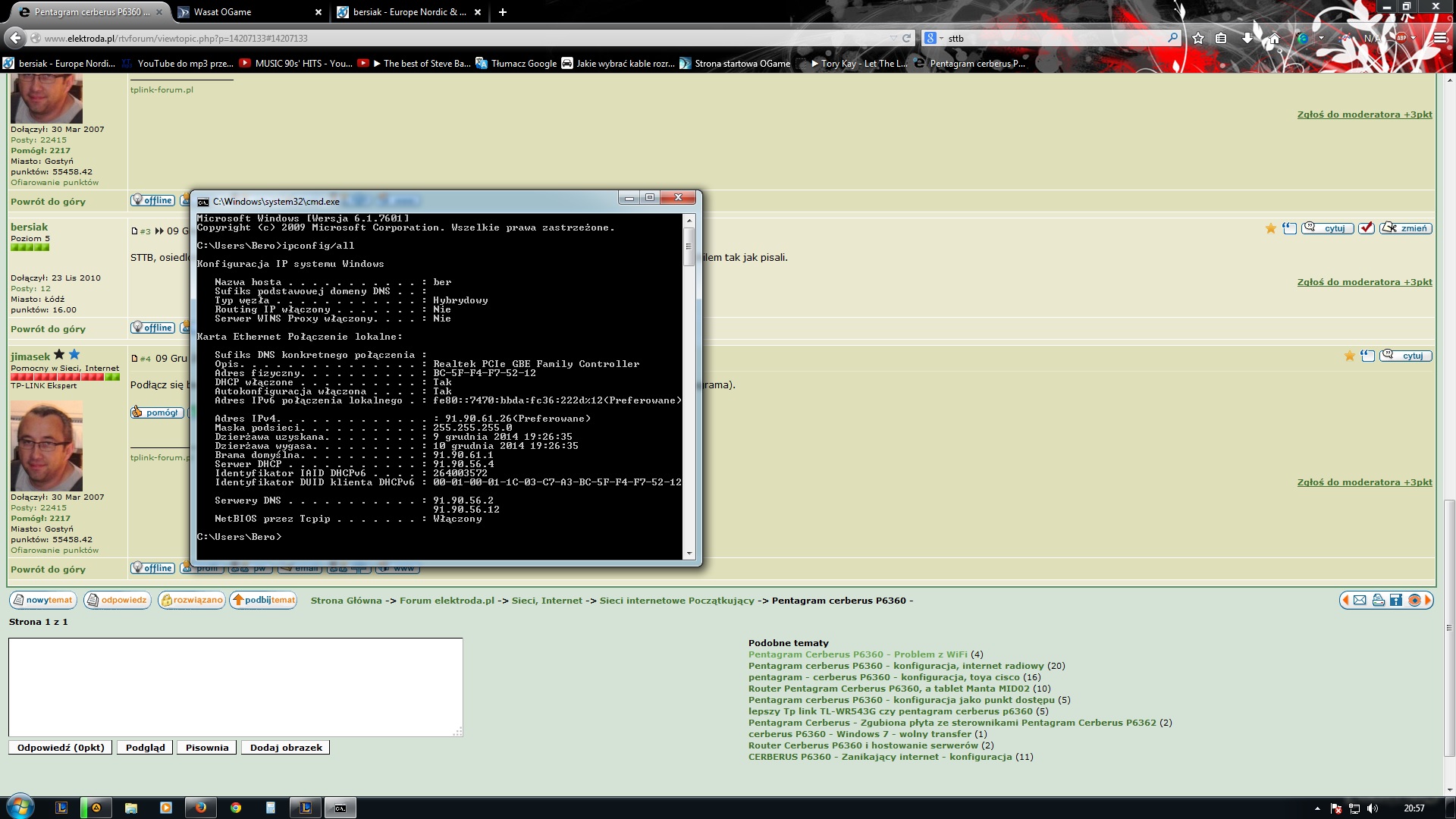
Task: Open the Firefox downloads arrow
Action: [x=1247, y=38]
